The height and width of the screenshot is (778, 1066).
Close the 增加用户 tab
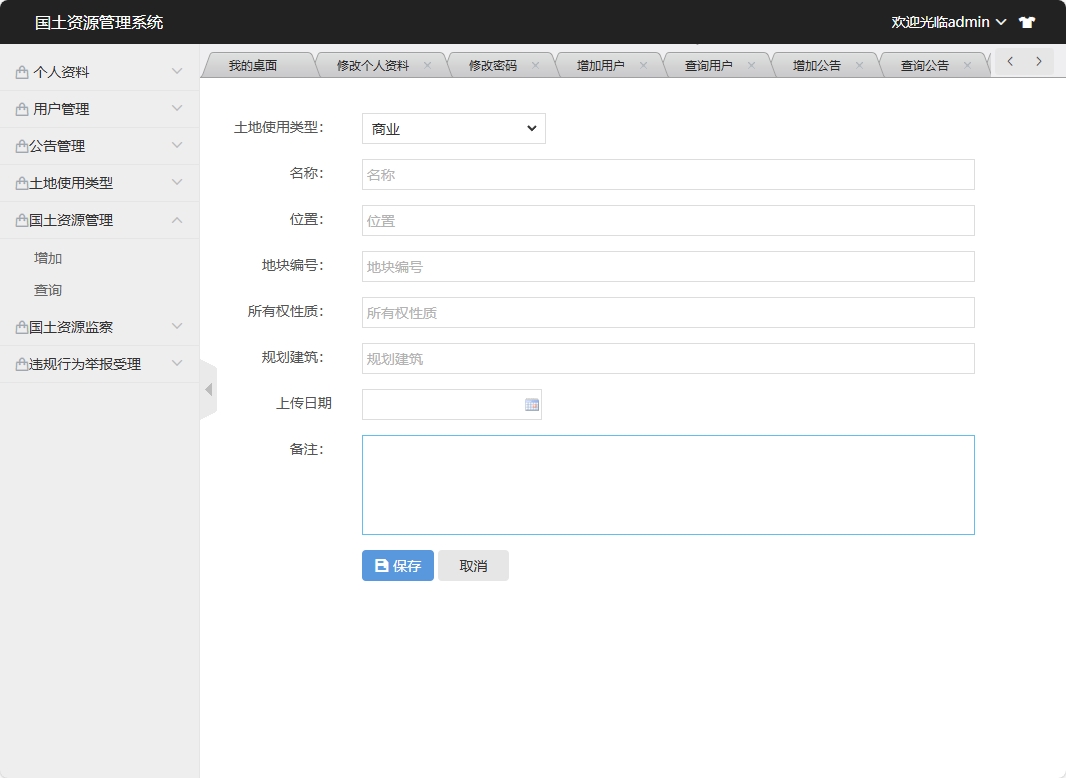coord(643,66)
